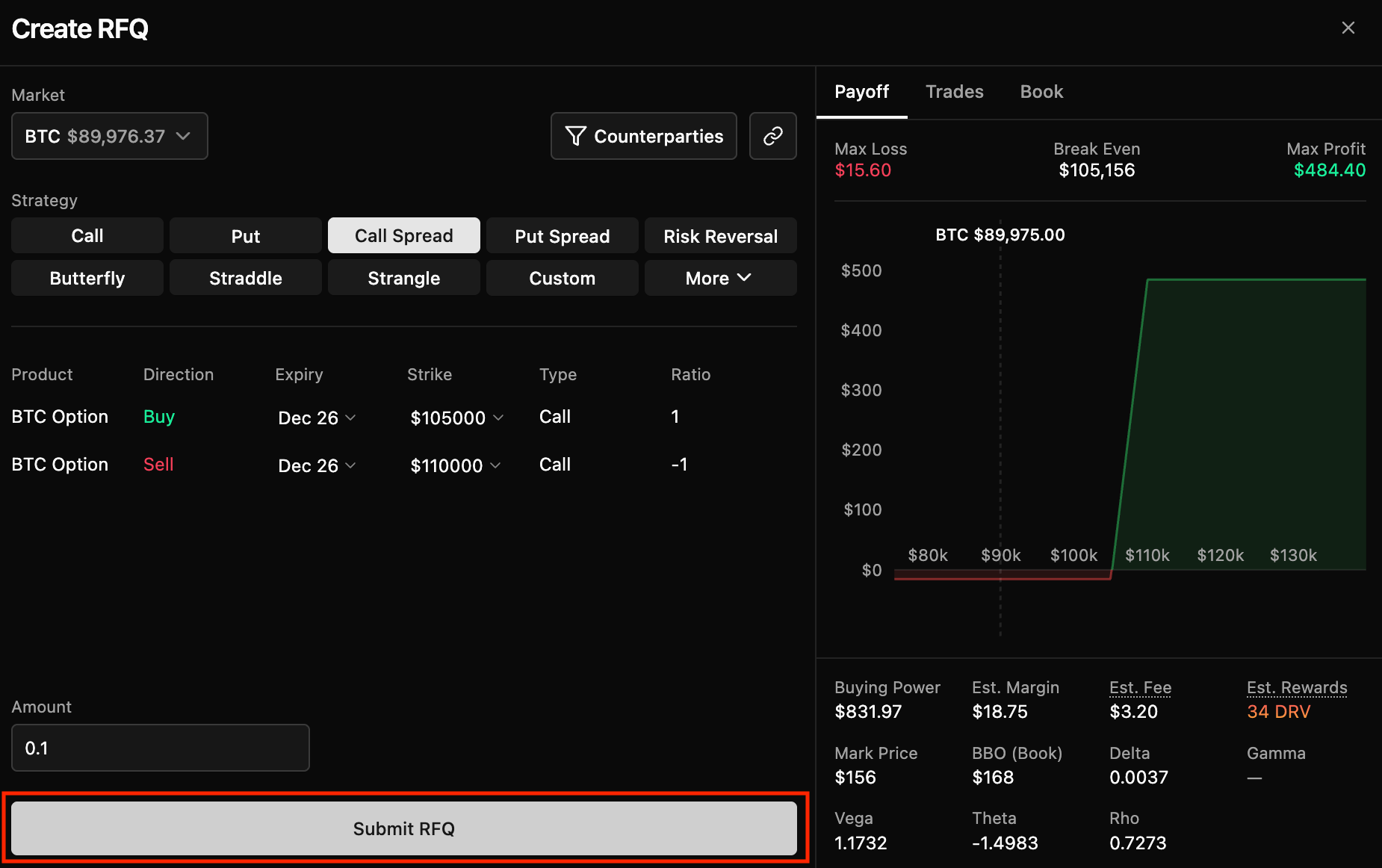Open the BTC market dropdown
The height and width of the screenshot is (868, 1382).
tap(109, 136)
